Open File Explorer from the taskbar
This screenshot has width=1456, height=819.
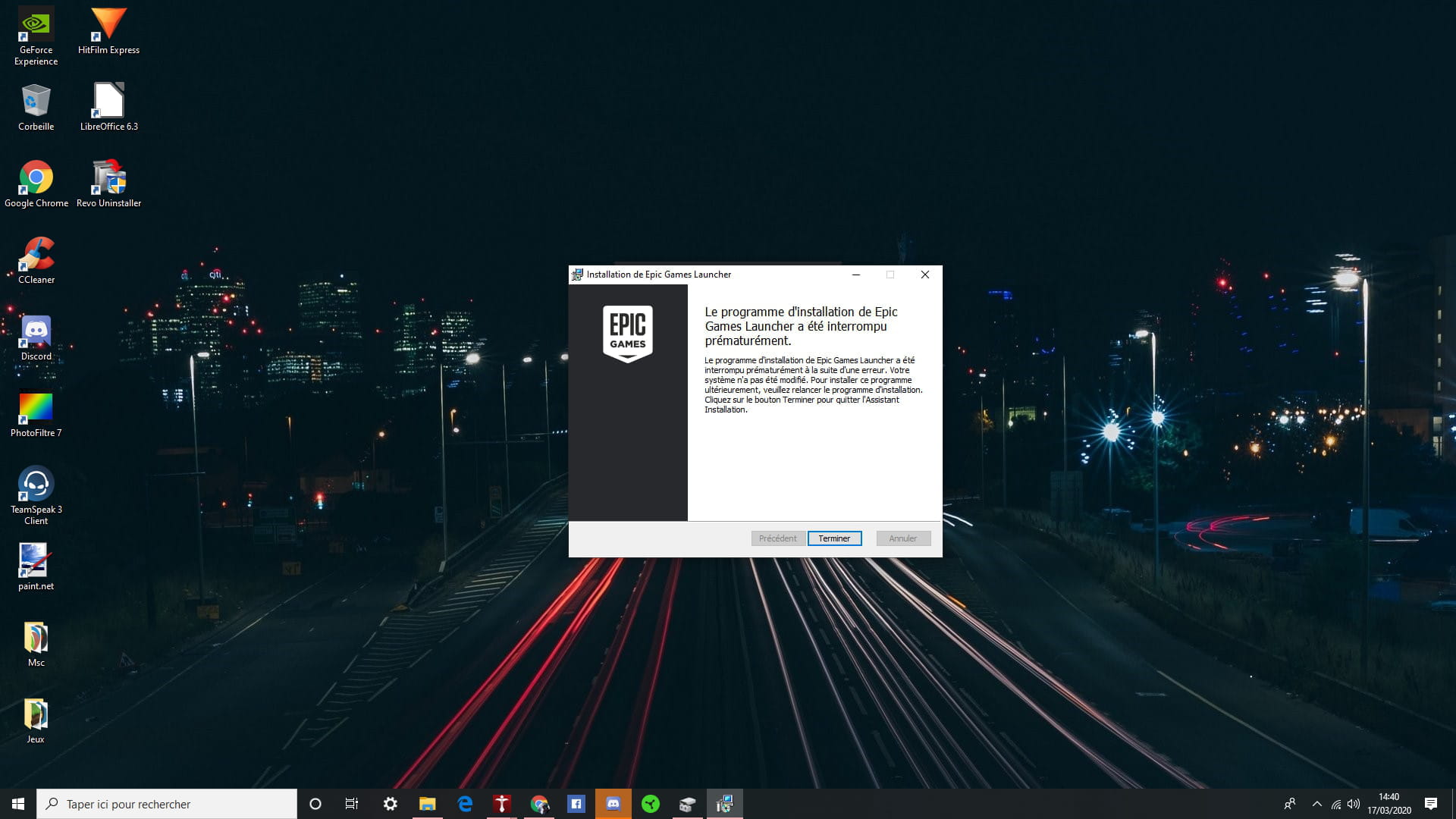(427, 804)
